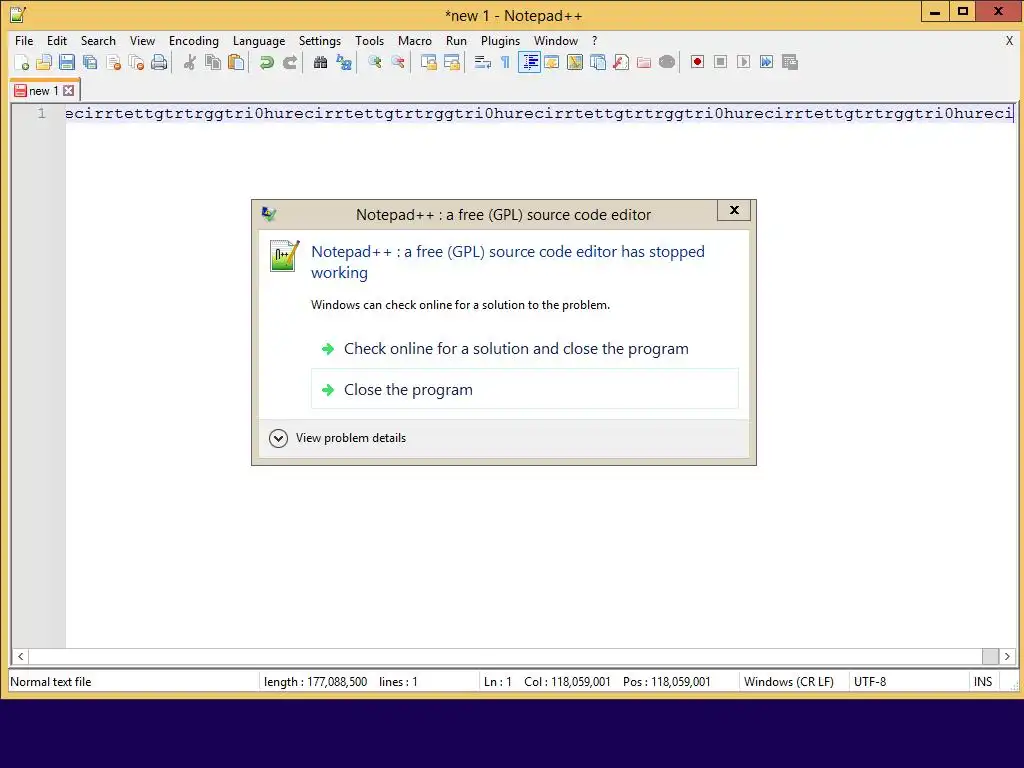1024x768 pixels.
Task: Open the Language menu
Action: click(x=259, y=40)
